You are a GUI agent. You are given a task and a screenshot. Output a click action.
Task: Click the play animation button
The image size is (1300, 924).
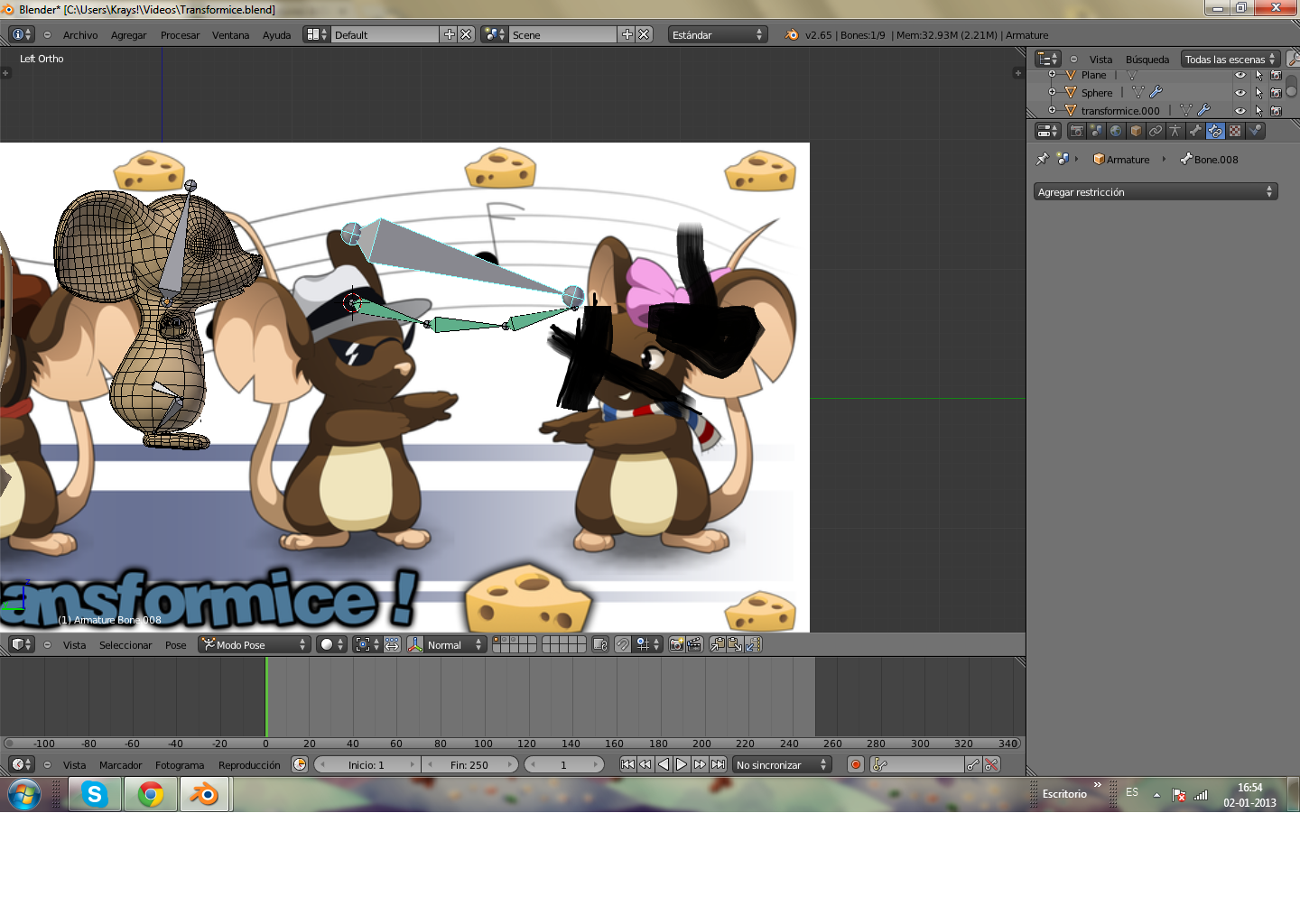click(682, 764)
